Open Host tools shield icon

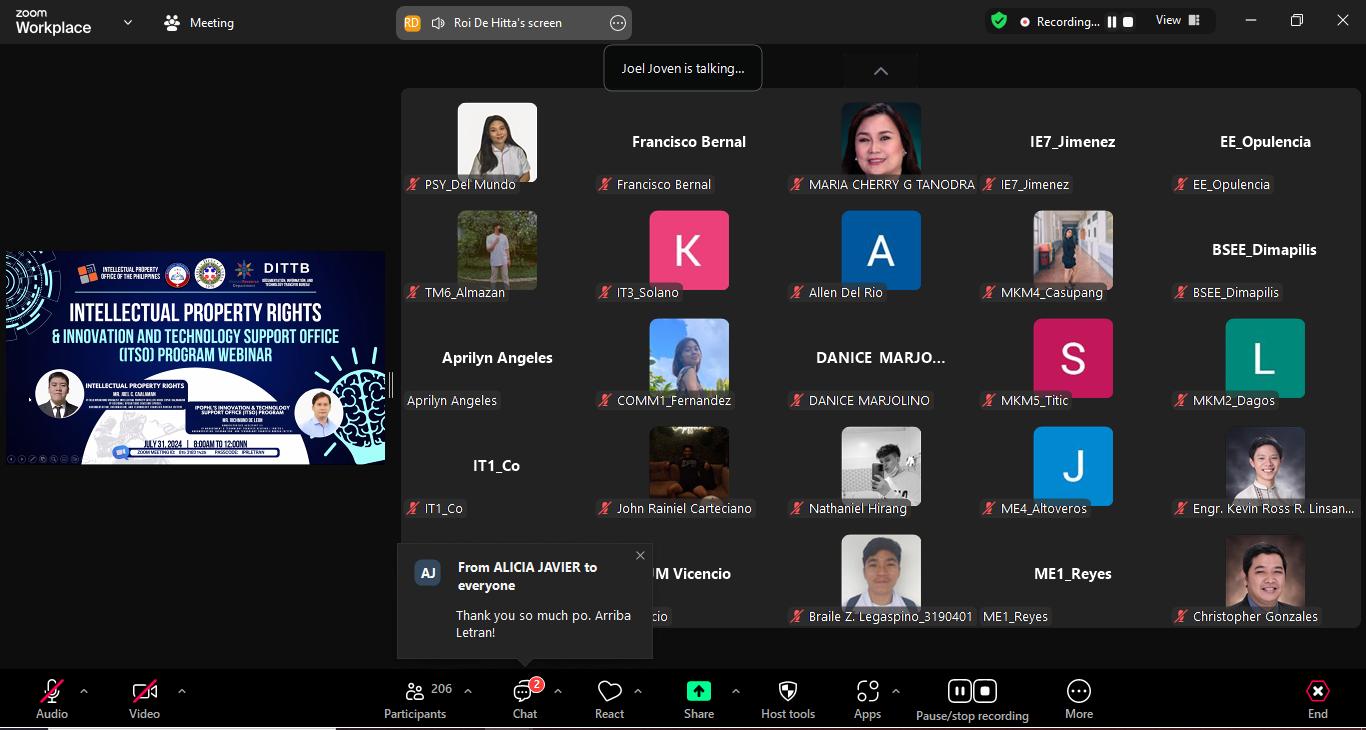click(x=787, y=699)
